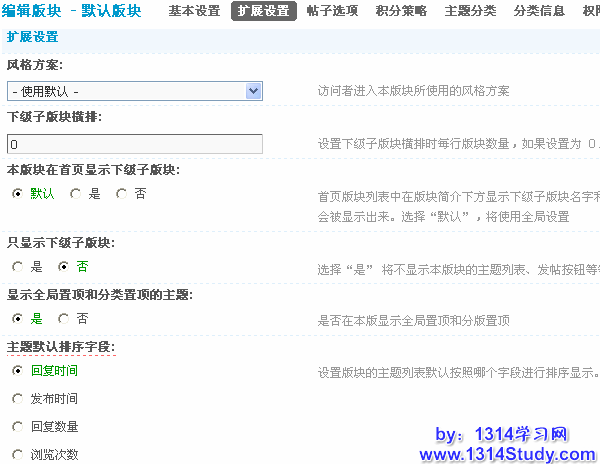Select 是 under 只显示下级子版块

pyautogui.click(x=17, y=267)
